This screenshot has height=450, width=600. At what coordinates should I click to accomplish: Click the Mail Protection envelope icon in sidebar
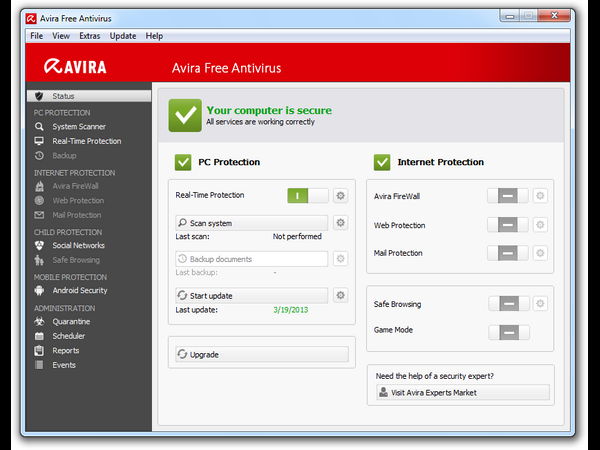pyautogui.click(x=39, y=215)
